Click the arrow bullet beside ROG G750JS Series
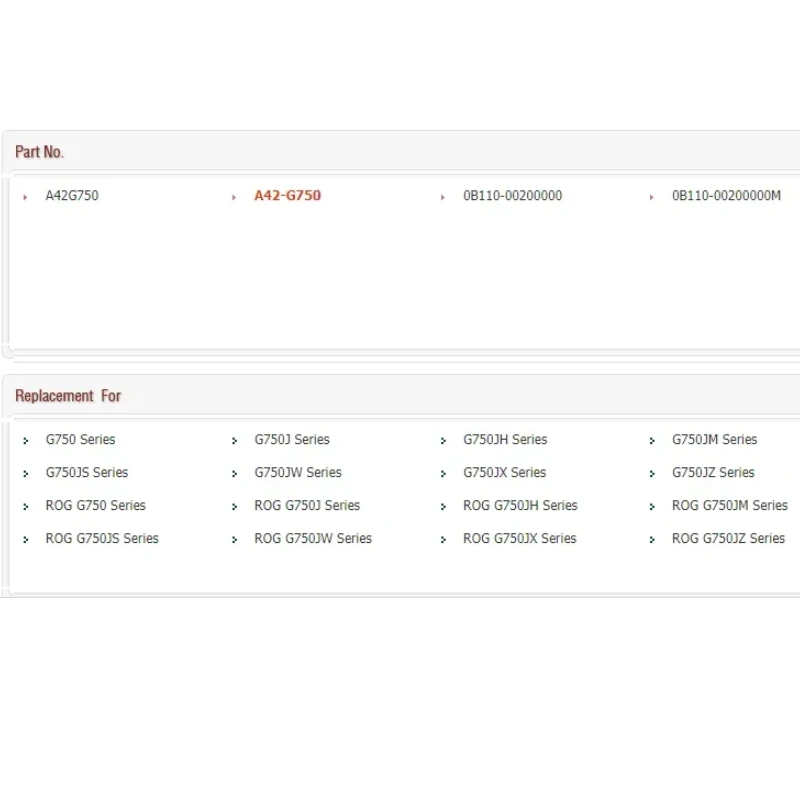Image resolution: width=800 pixels, height=800 pixels. 25,540
